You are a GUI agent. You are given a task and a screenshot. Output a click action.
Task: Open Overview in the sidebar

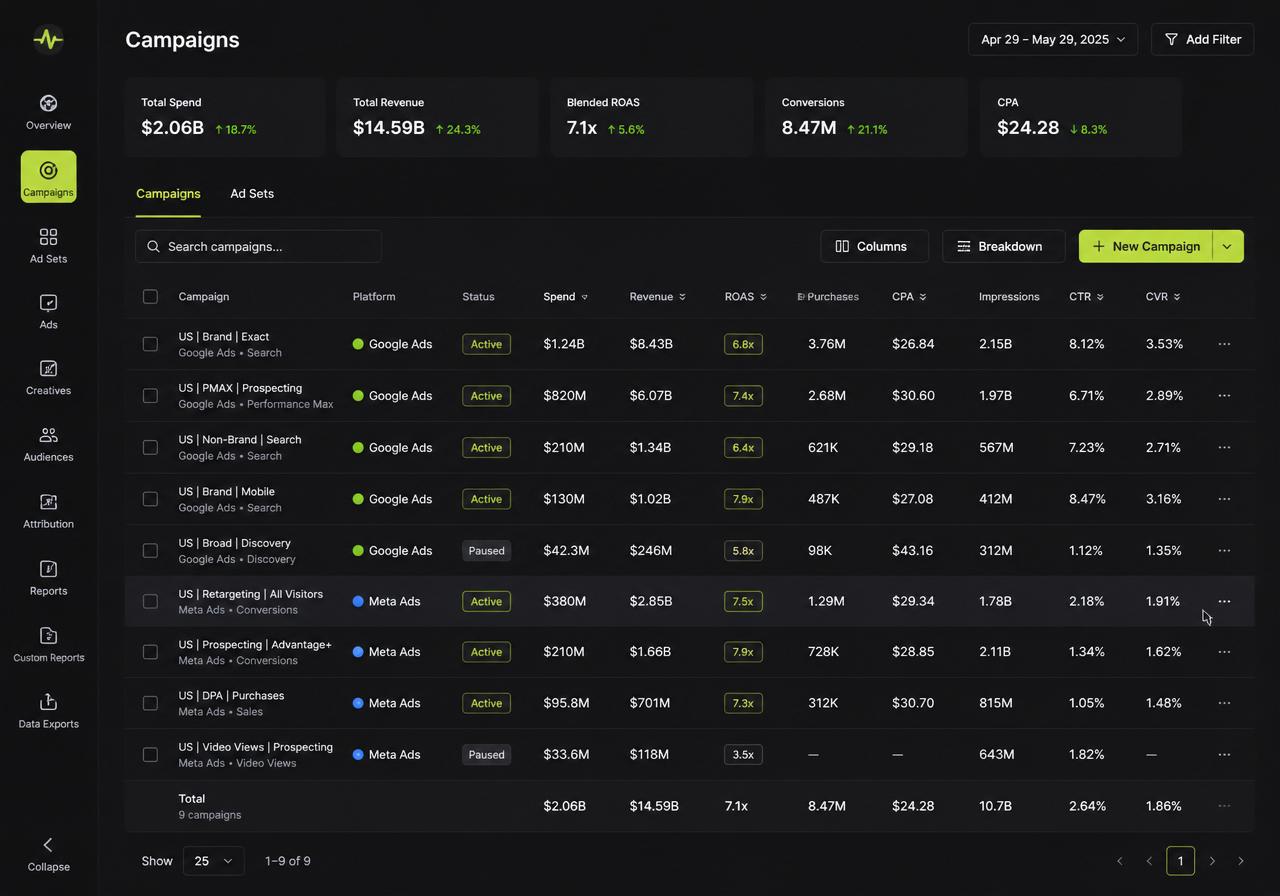click(48, 112)
